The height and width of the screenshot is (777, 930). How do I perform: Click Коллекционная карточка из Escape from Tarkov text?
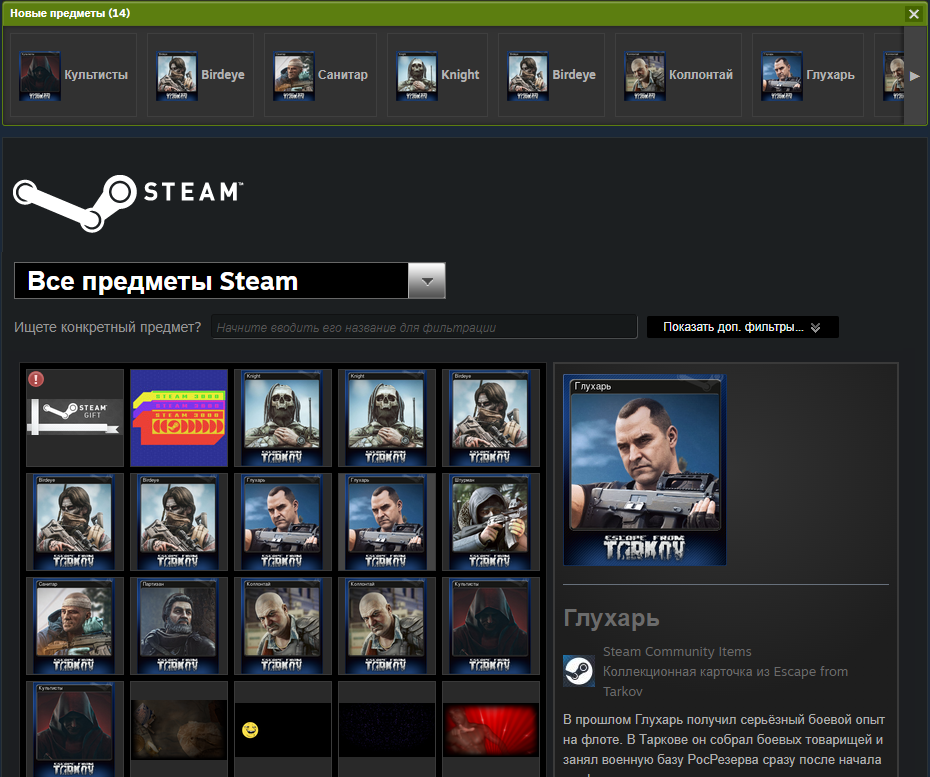[x=725, y=681]
